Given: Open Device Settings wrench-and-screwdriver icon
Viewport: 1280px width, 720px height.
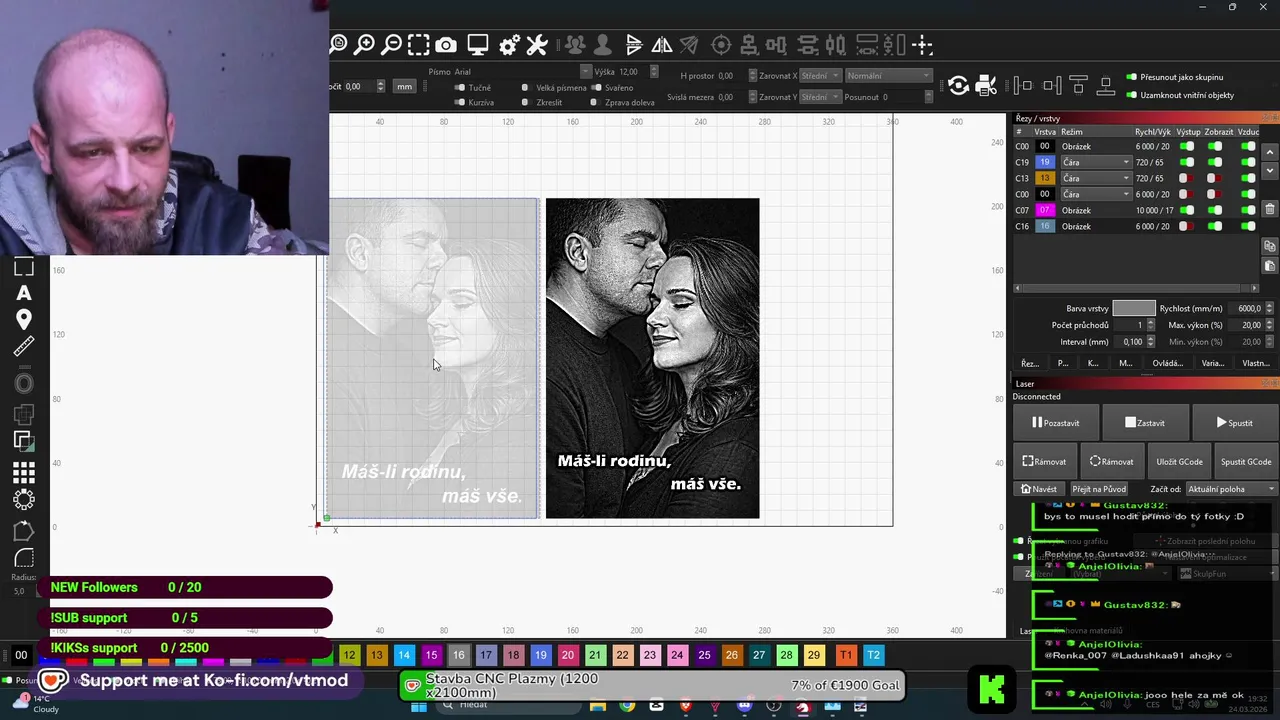Looking at the screenshot, I should coord(537,45).
